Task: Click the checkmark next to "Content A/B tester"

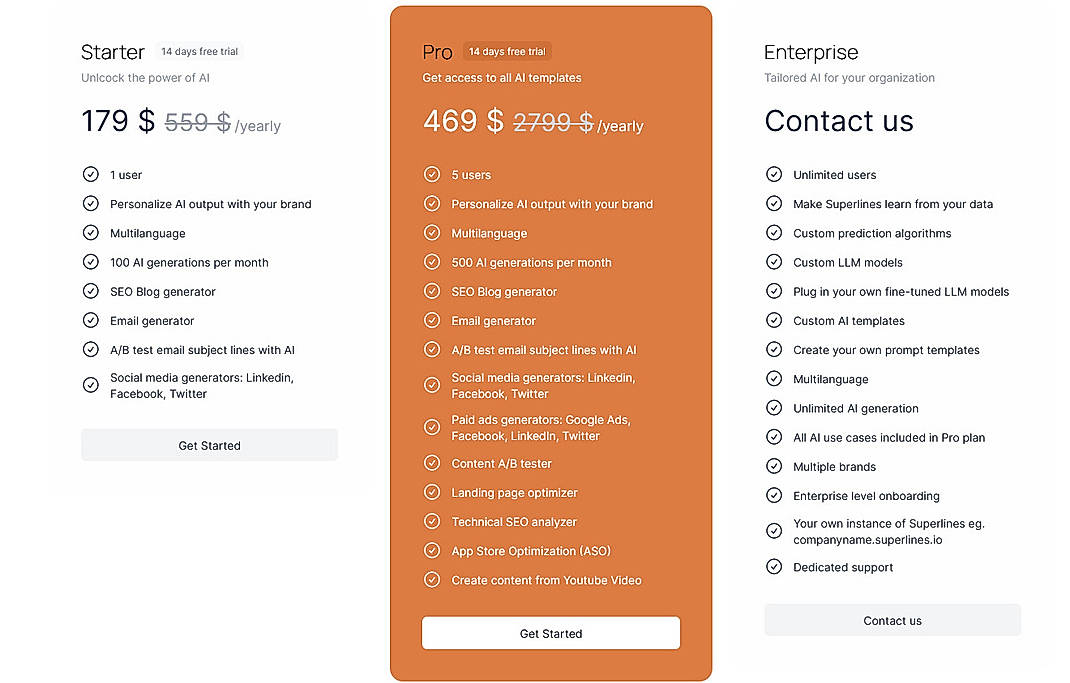Action: tap(432, 463)
